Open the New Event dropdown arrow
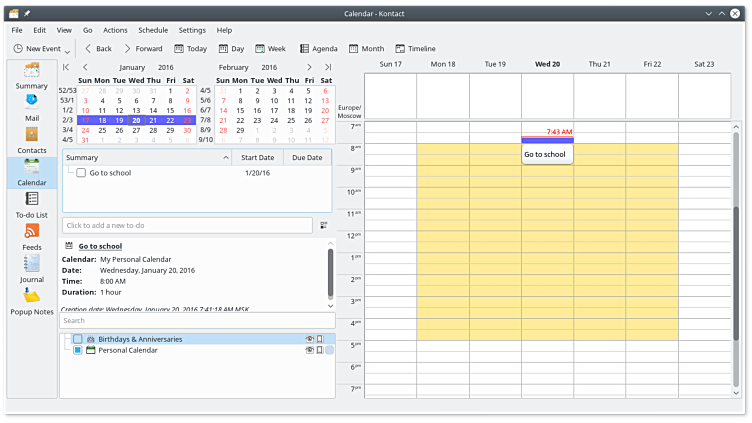 [x=68, y=49]
